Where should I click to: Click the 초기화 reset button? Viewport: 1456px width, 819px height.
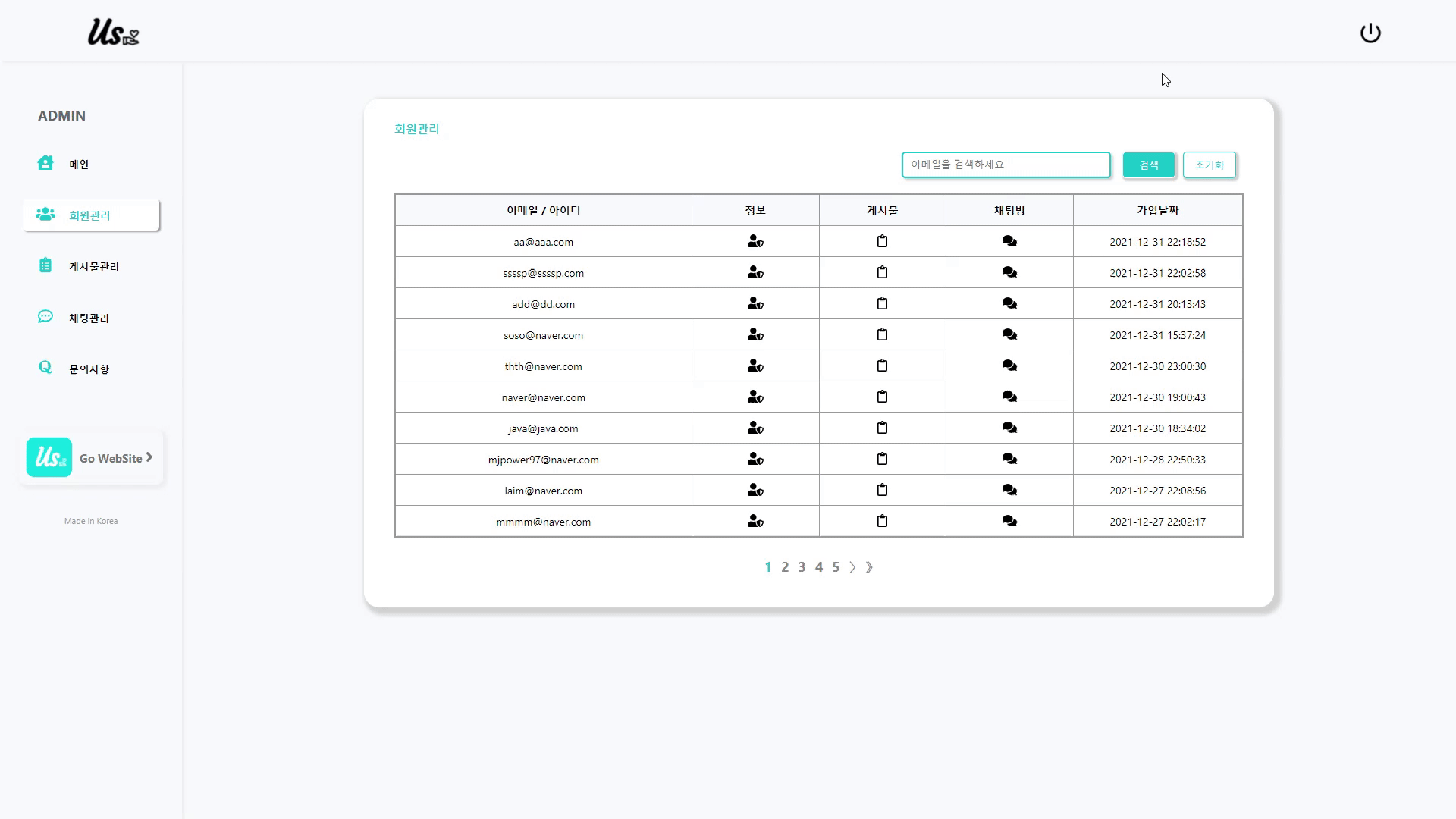1209,165
